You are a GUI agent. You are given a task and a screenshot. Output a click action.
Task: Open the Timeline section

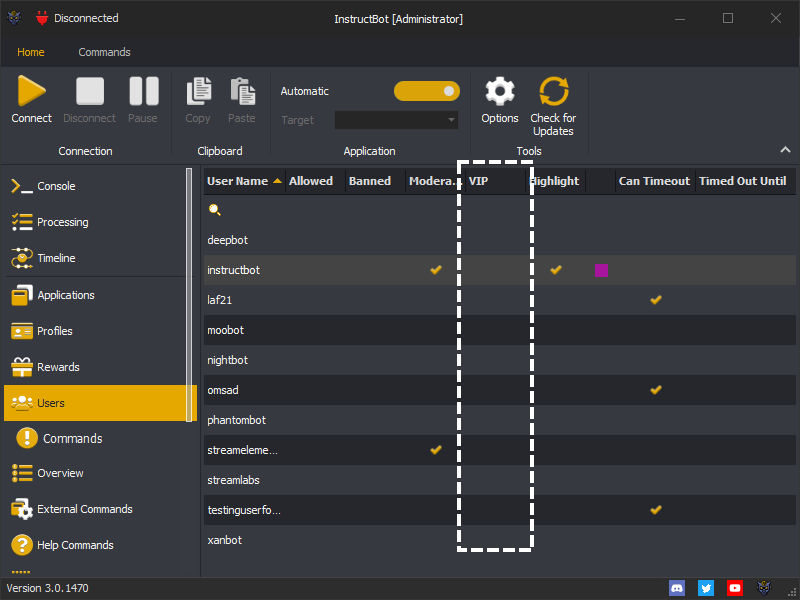(x=94, y=258)
